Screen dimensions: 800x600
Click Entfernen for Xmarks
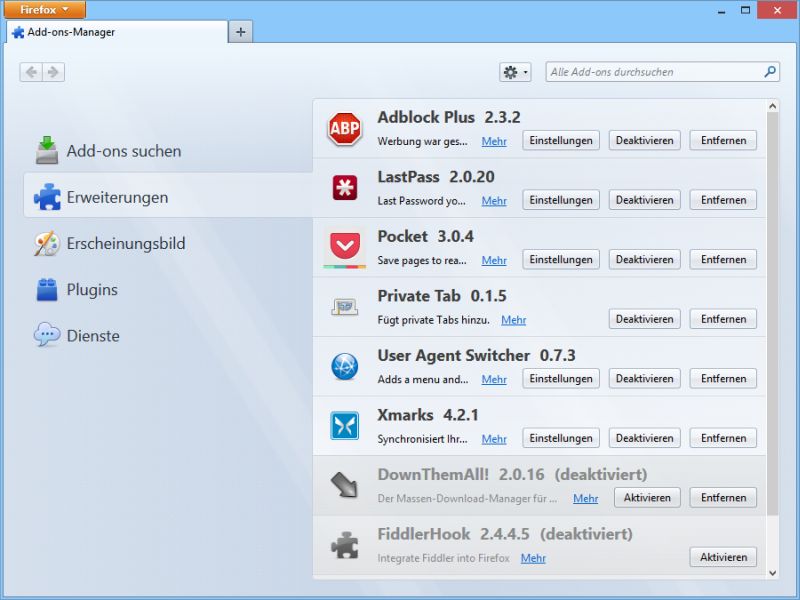723,438
